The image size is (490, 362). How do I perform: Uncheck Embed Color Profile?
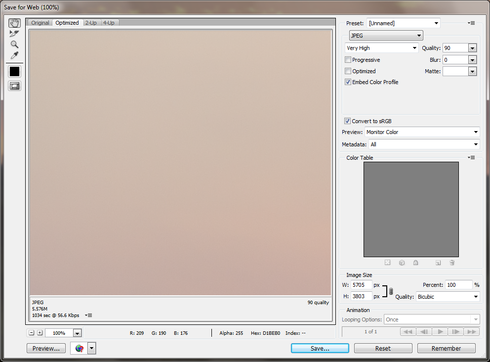pyautogui.click(x=348, y=82)
